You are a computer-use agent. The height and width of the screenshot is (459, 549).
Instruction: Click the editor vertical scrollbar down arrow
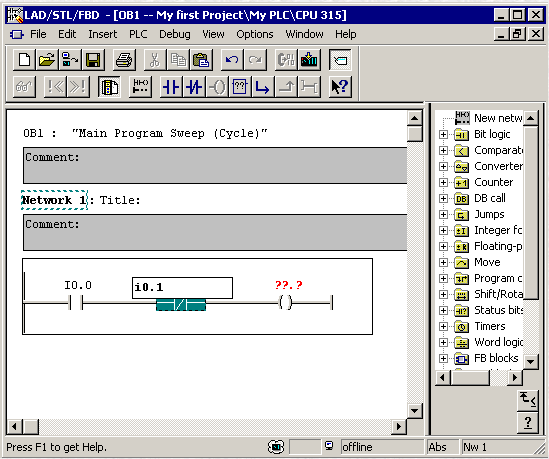pos(415,410)
